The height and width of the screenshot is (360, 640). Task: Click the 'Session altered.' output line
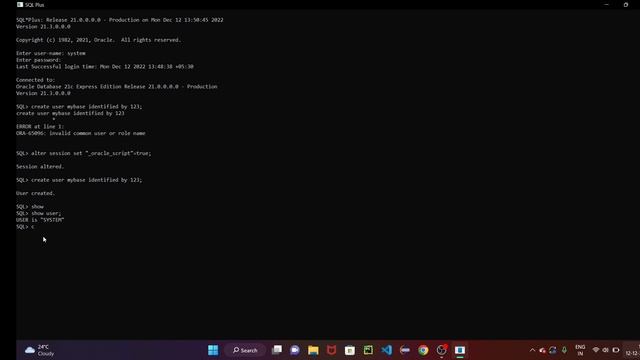click(40, 167)
